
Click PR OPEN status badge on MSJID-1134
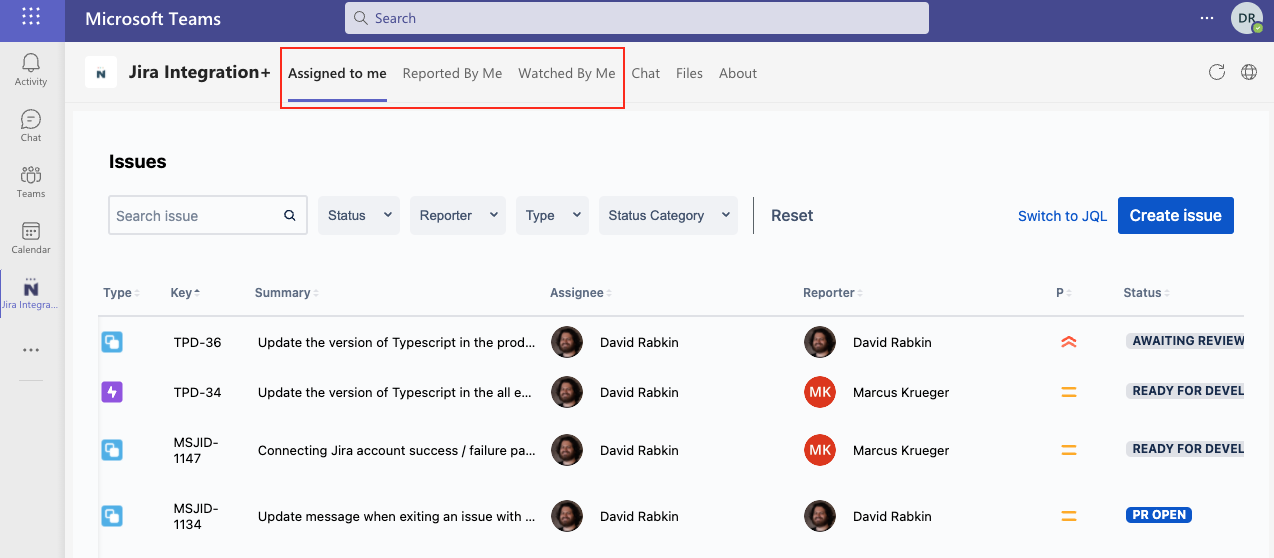pos(1159,515)
